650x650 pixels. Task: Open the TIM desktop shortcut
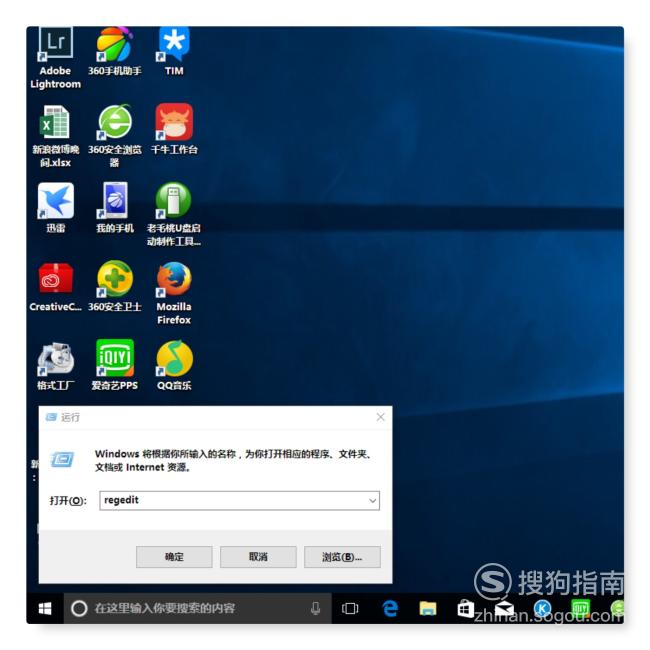174,51
